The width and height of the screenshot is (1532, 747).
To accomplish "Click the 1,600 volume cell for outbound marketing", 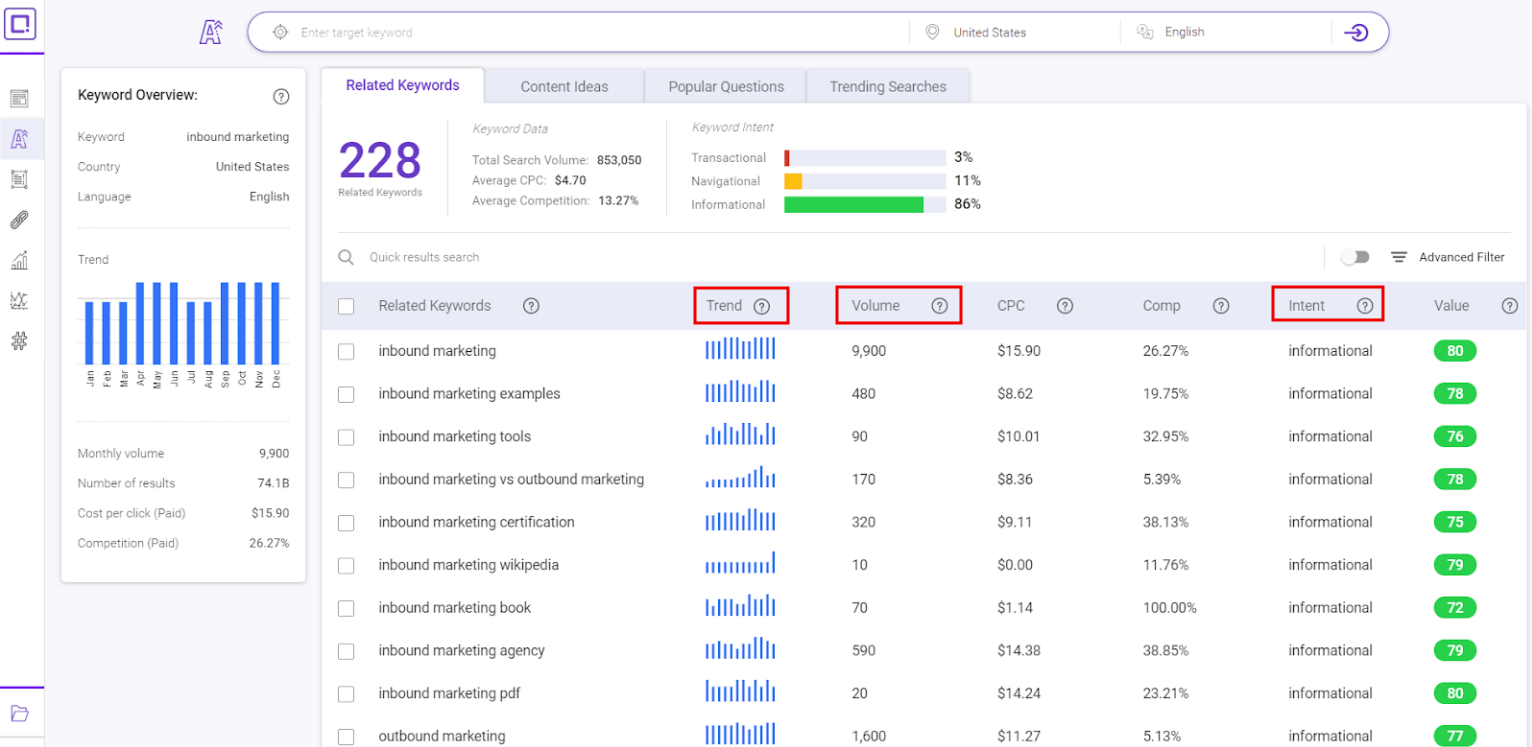I will pyautogui.click(x=869, y=736).
